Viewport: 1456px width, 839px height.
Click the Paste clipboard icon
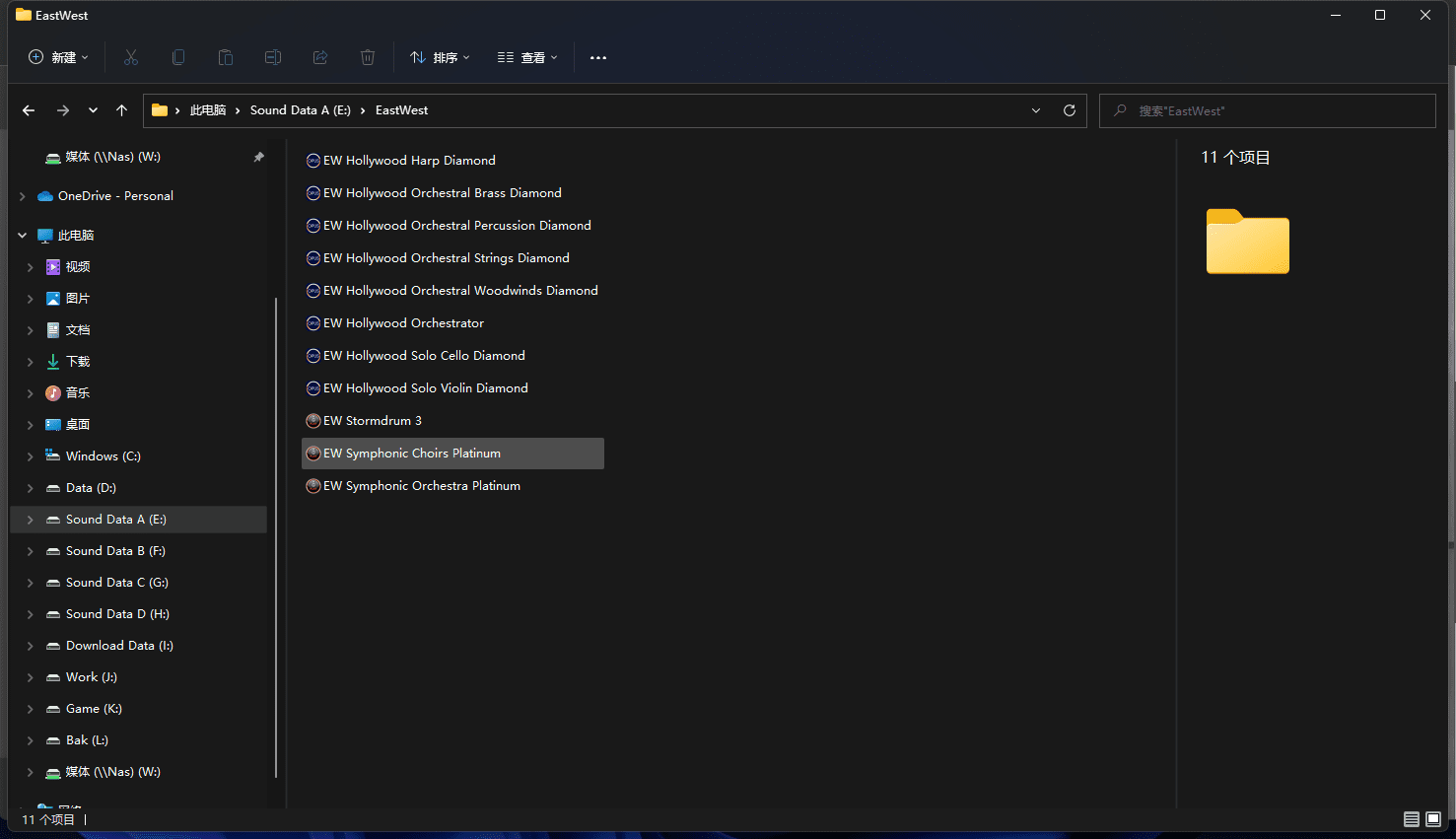pyautogui.click(x=226, y=58)
